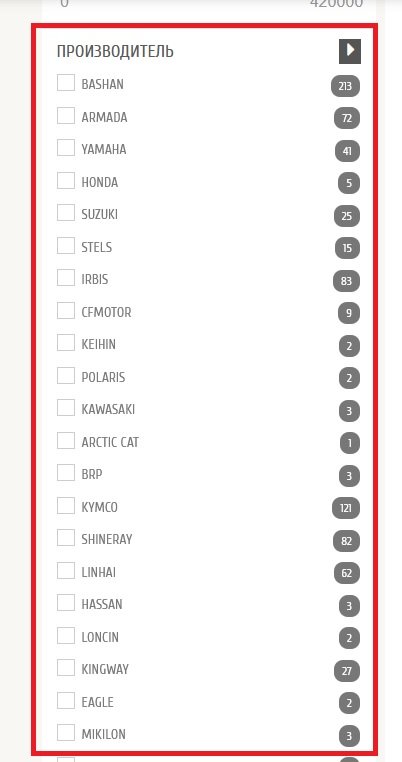This screenshot has width=402, height=762.
Task: Toggle the SUZUKI checkbox
Action: pyautogui.click(x=66, y=213)
